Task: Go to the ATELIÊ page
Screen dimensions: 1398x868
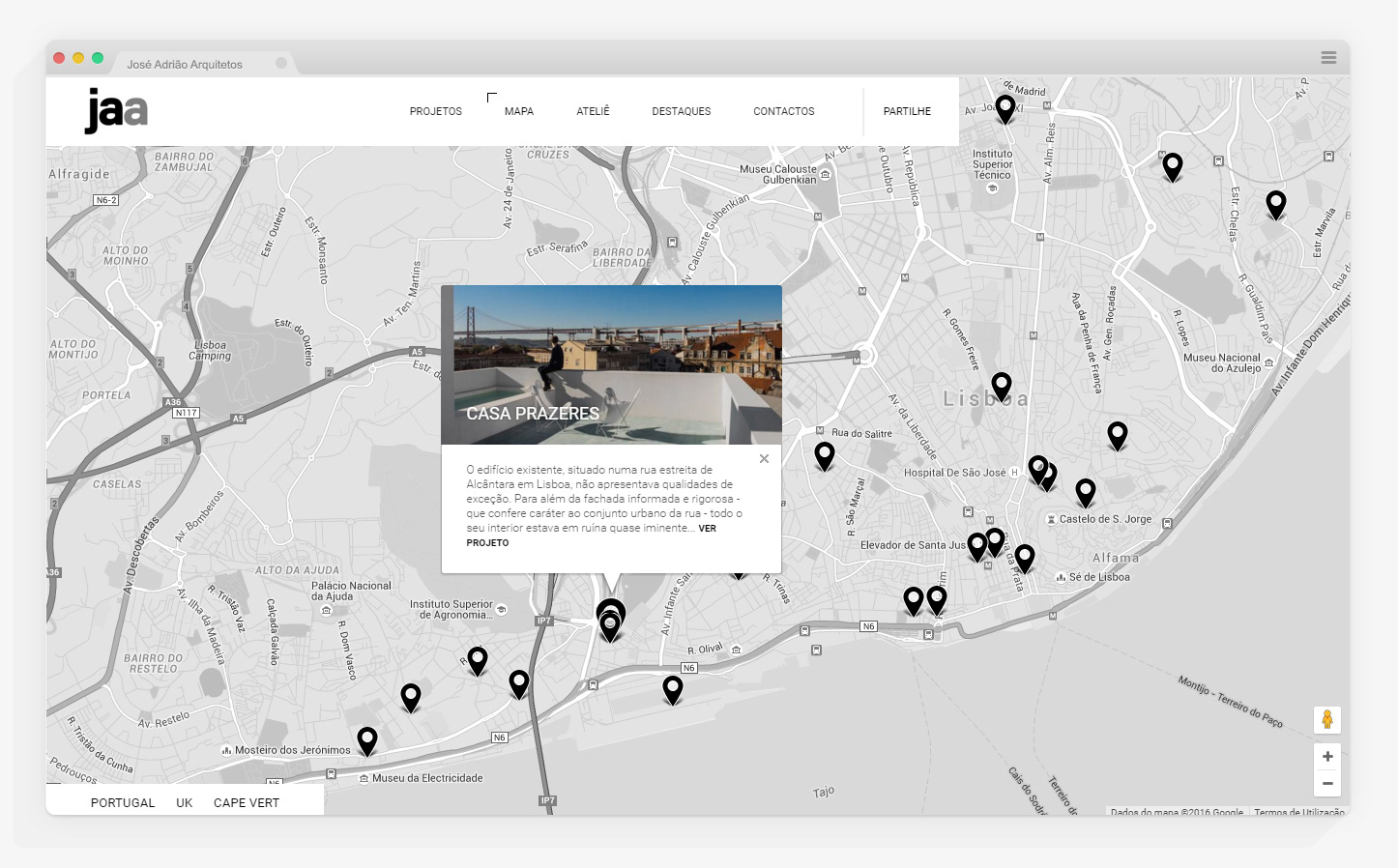Action: [593, 112]
